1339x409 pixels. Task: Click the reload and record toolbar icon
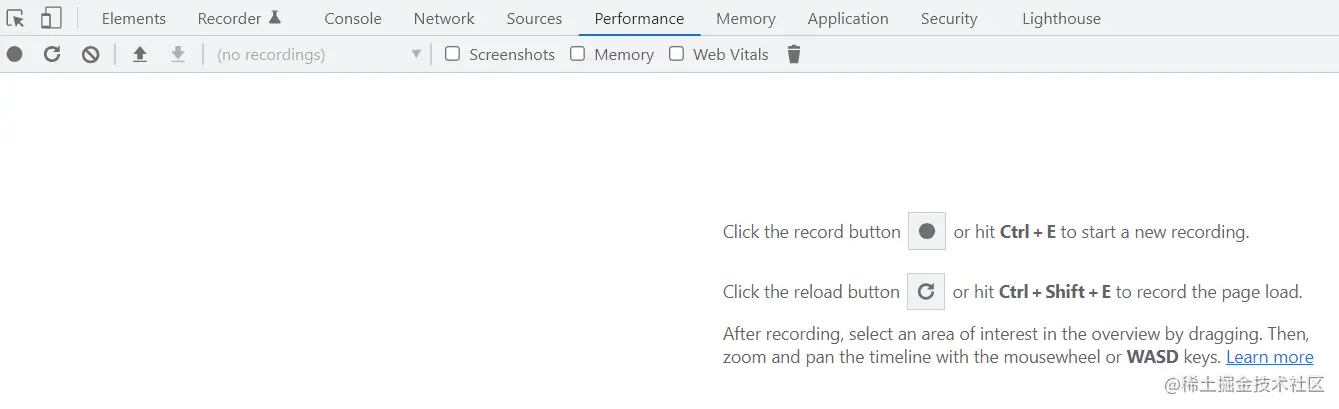tap(52, 54)
